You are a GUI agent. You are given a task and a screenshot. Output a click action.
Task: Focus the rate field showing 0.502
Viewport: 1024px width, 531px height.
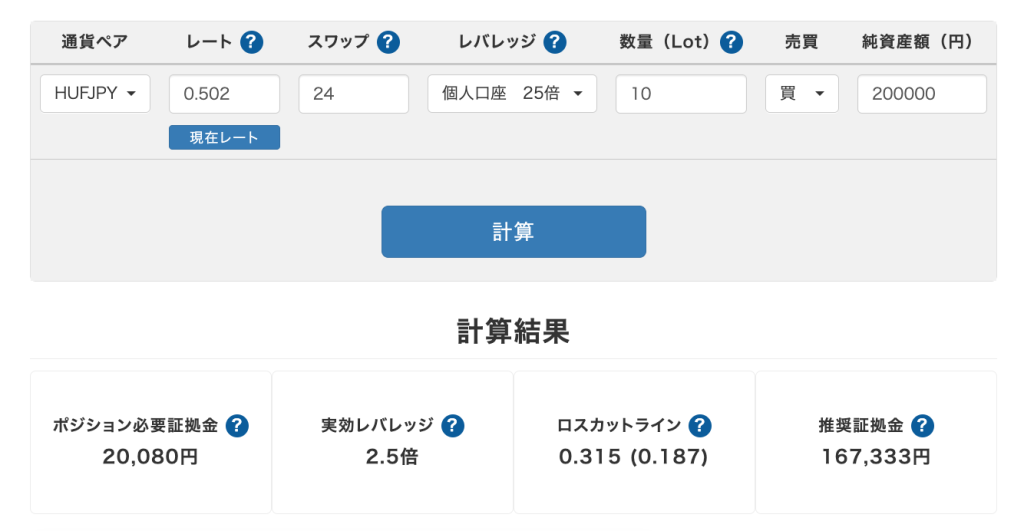224,94
